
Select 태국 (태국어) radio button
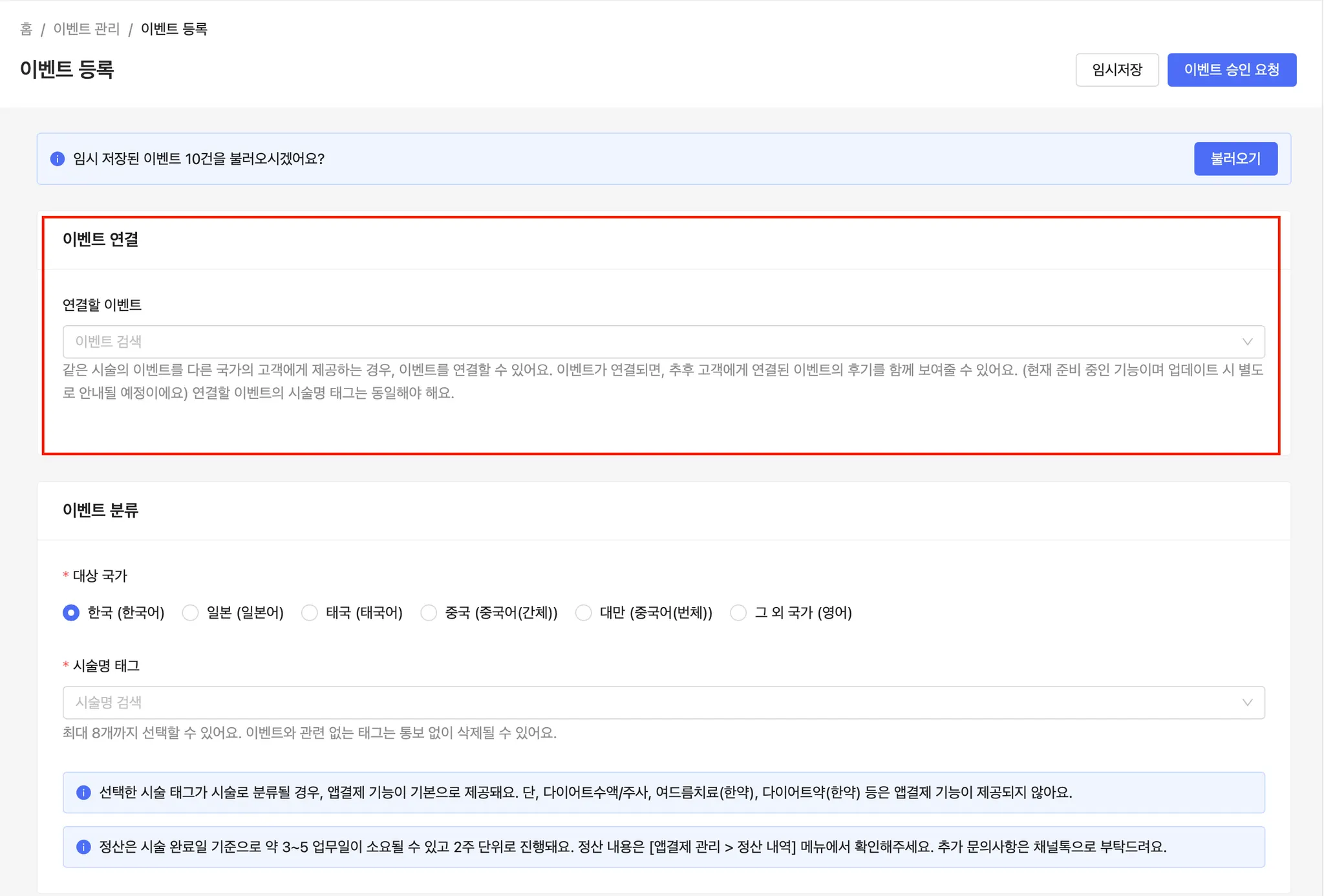pos(310,613)
